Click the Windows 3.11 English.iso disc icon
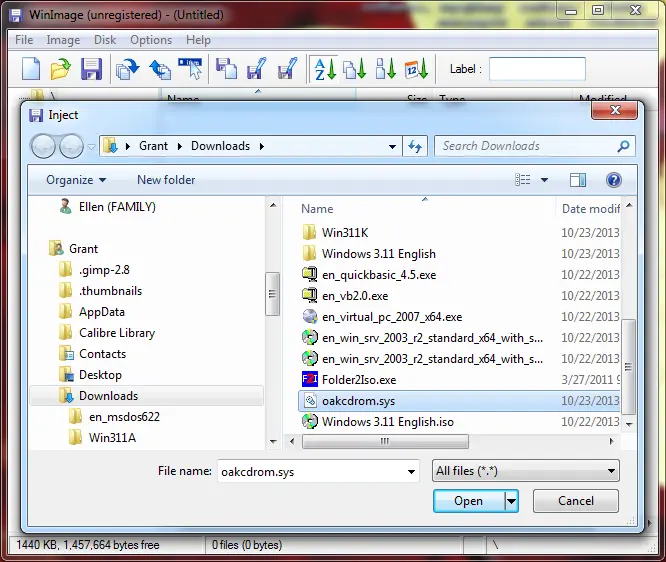Screen dimensions: 666x562 [310, 421]
